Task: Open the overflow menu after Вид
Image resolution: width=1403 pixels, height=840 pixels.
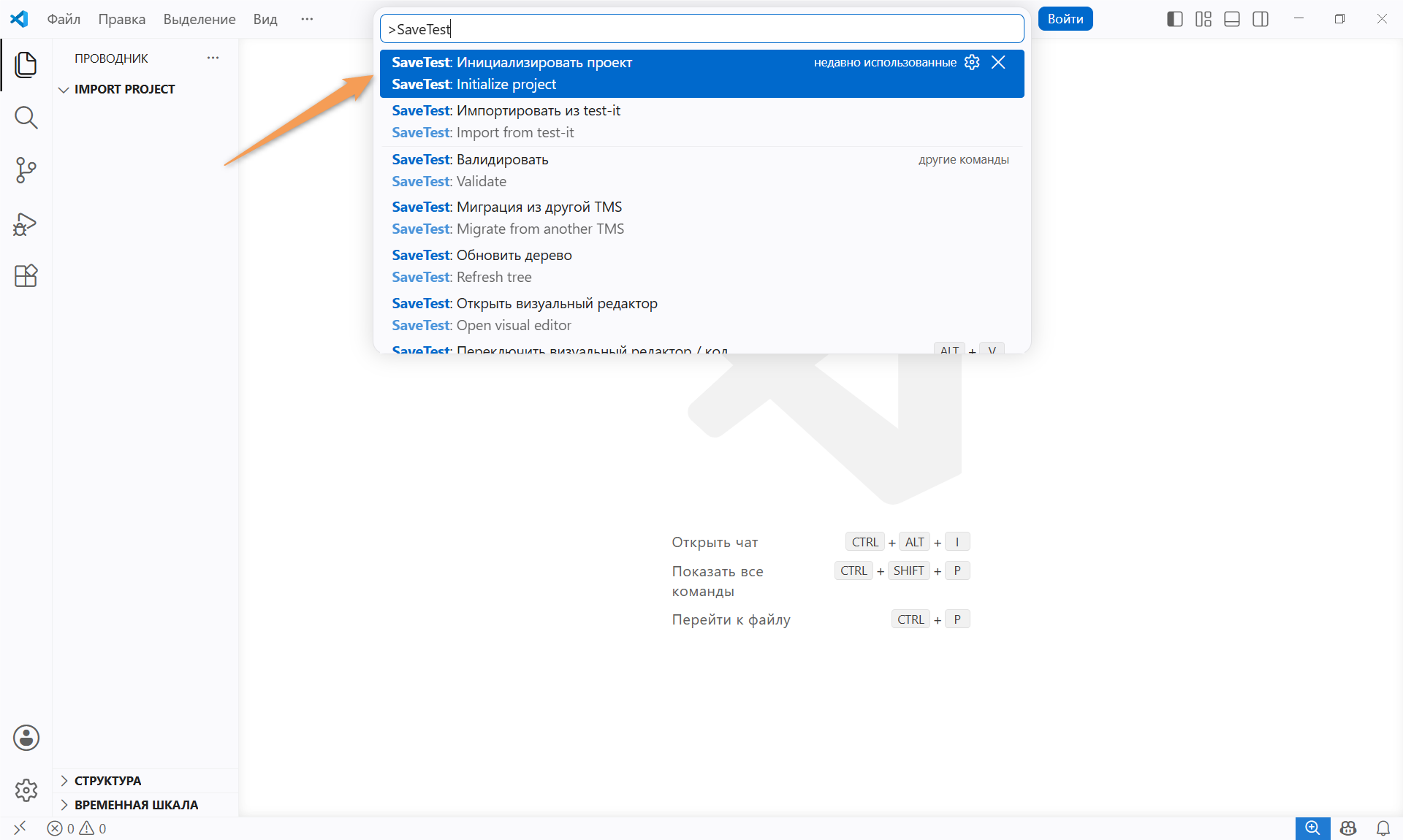Action: (307, 19)
